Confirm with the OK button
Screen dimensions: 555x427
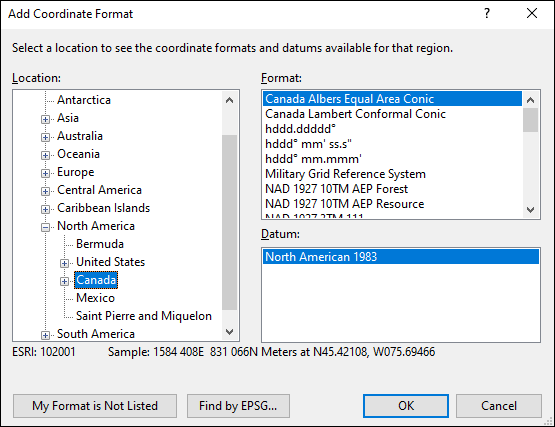pyautogui.click(x=406, y=406)
